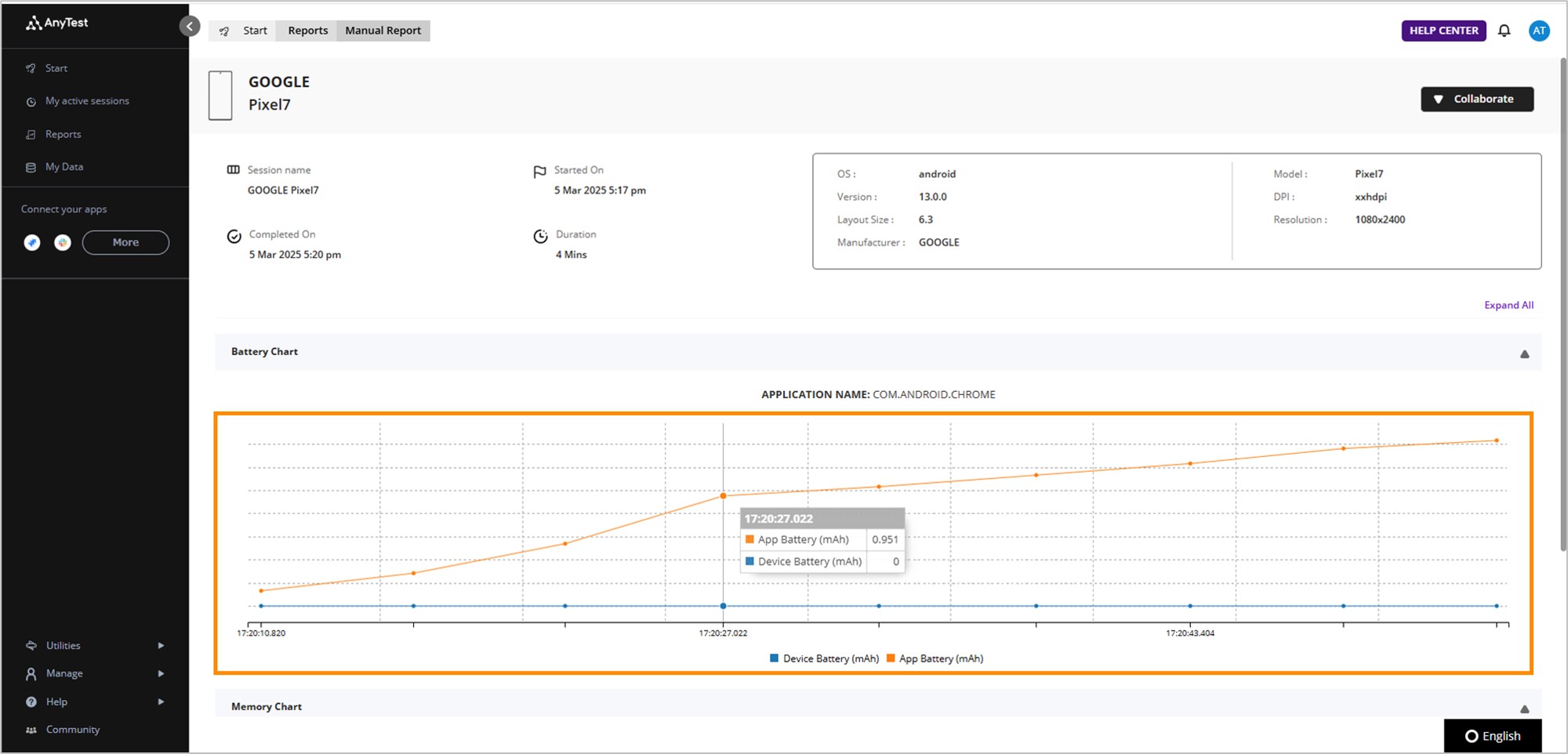Click the DPI value 'xxhdpi'
The height and width of the screenshot is (754, 1568).
point(1370,197)
